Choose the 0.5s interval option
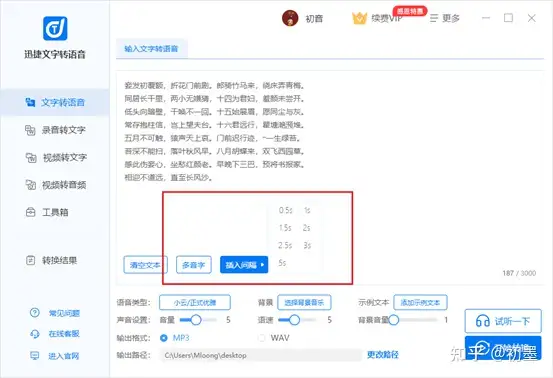The height and width of the screenshot is (378, 553). coord(285,210)
